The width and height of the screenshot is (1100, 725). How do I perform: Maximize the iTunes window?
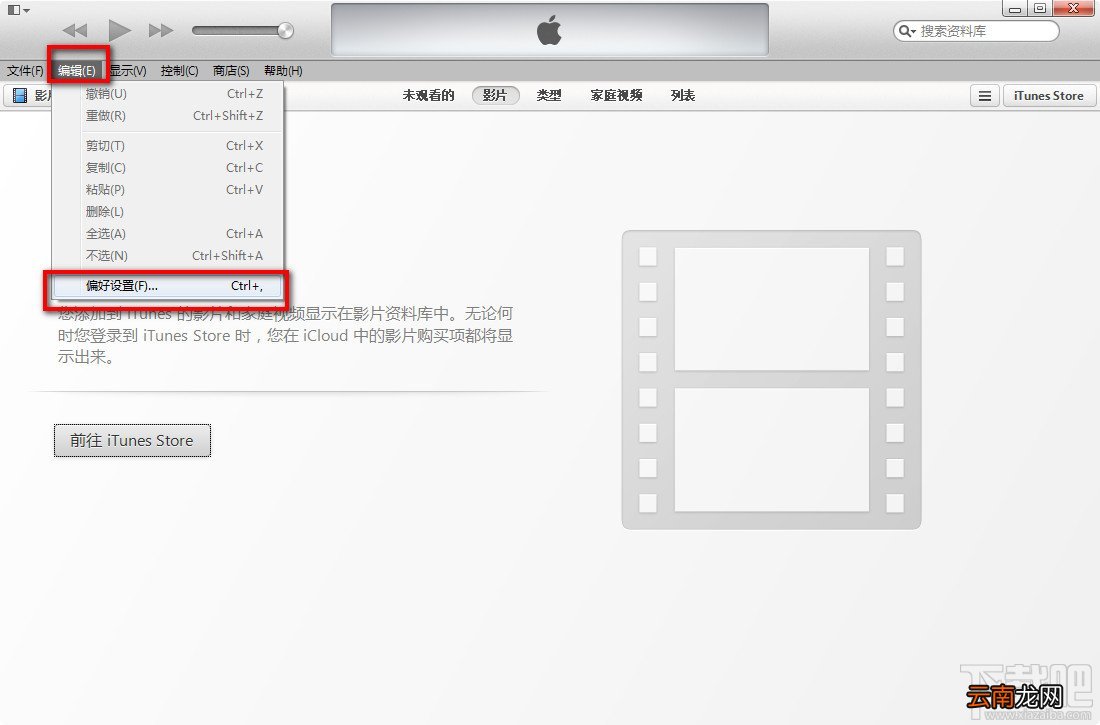1040,8
